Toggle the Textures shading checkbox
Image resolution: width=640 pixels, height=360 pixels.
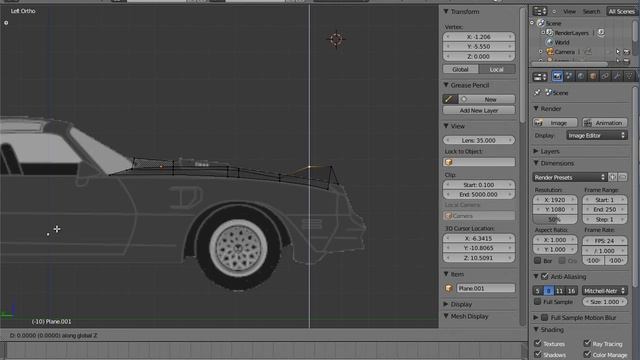pos(538,343)
